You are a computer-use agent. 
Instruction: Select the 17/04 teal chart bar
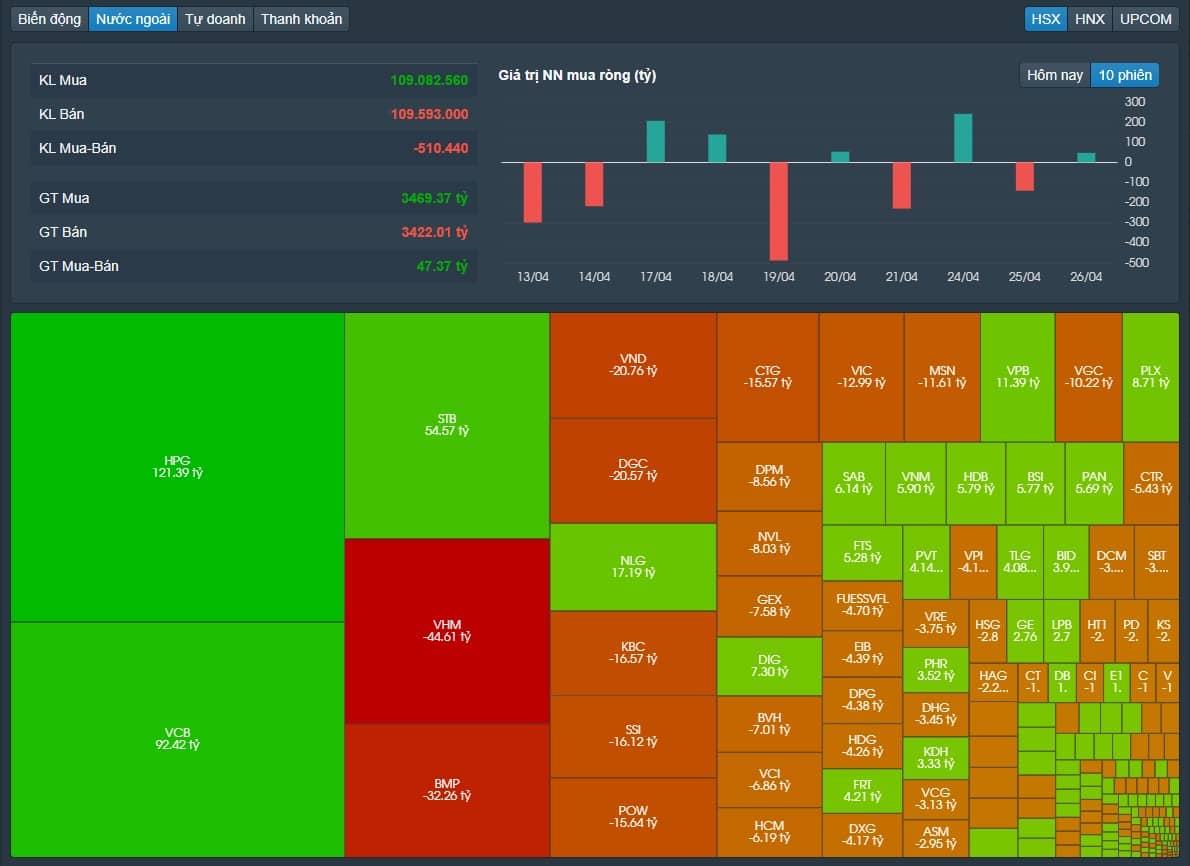coord(656,142)
